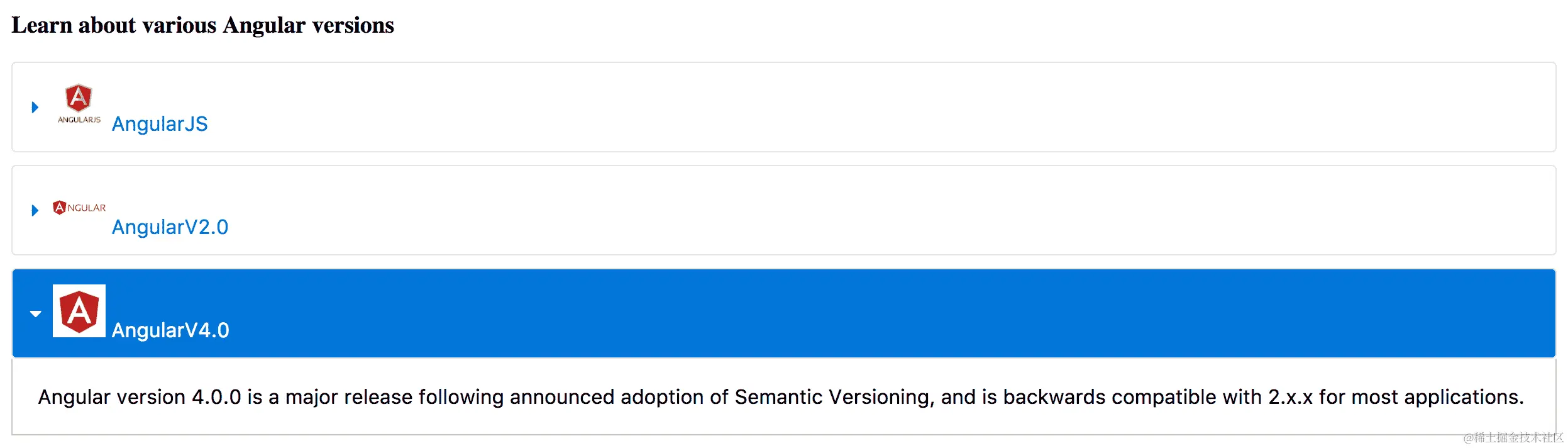This screenshot has height=448, width=1568.
Task: Open the AngularJS title link
Action: click(x=160, y=124)
